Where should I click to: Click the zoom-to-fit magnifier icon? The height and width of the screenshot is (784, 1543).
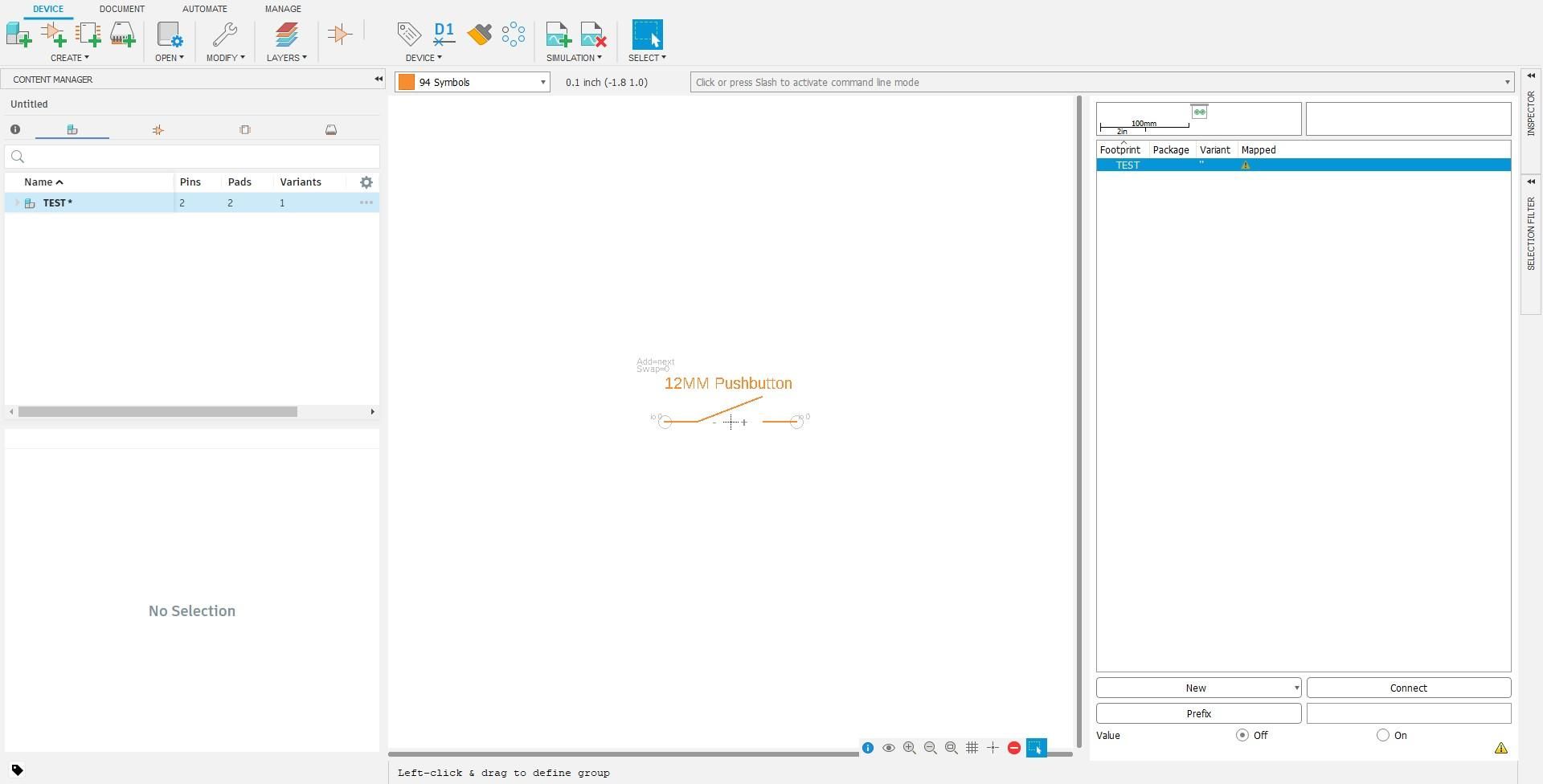(952, 748)
